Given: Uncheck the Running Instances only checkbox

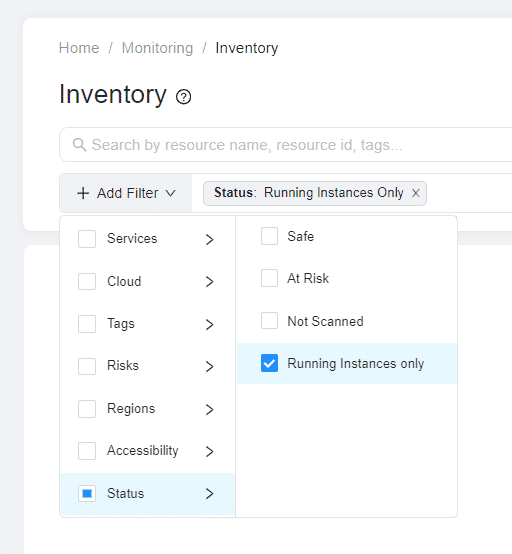Looking at the screenshot, I should click(269, 363).
